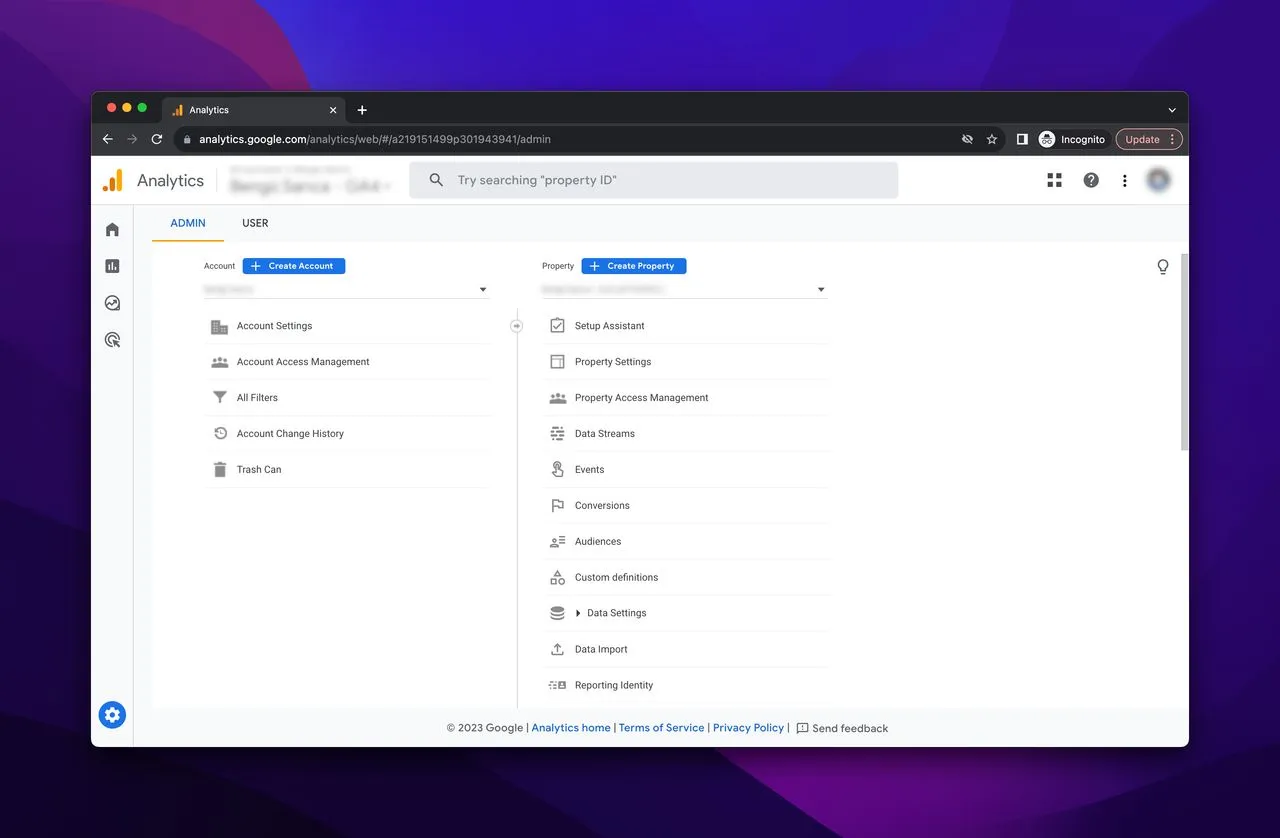This screenshot has height=838, width=1280.
Task: Bookmark the page with star icon
Action: (x=992, y=140)
